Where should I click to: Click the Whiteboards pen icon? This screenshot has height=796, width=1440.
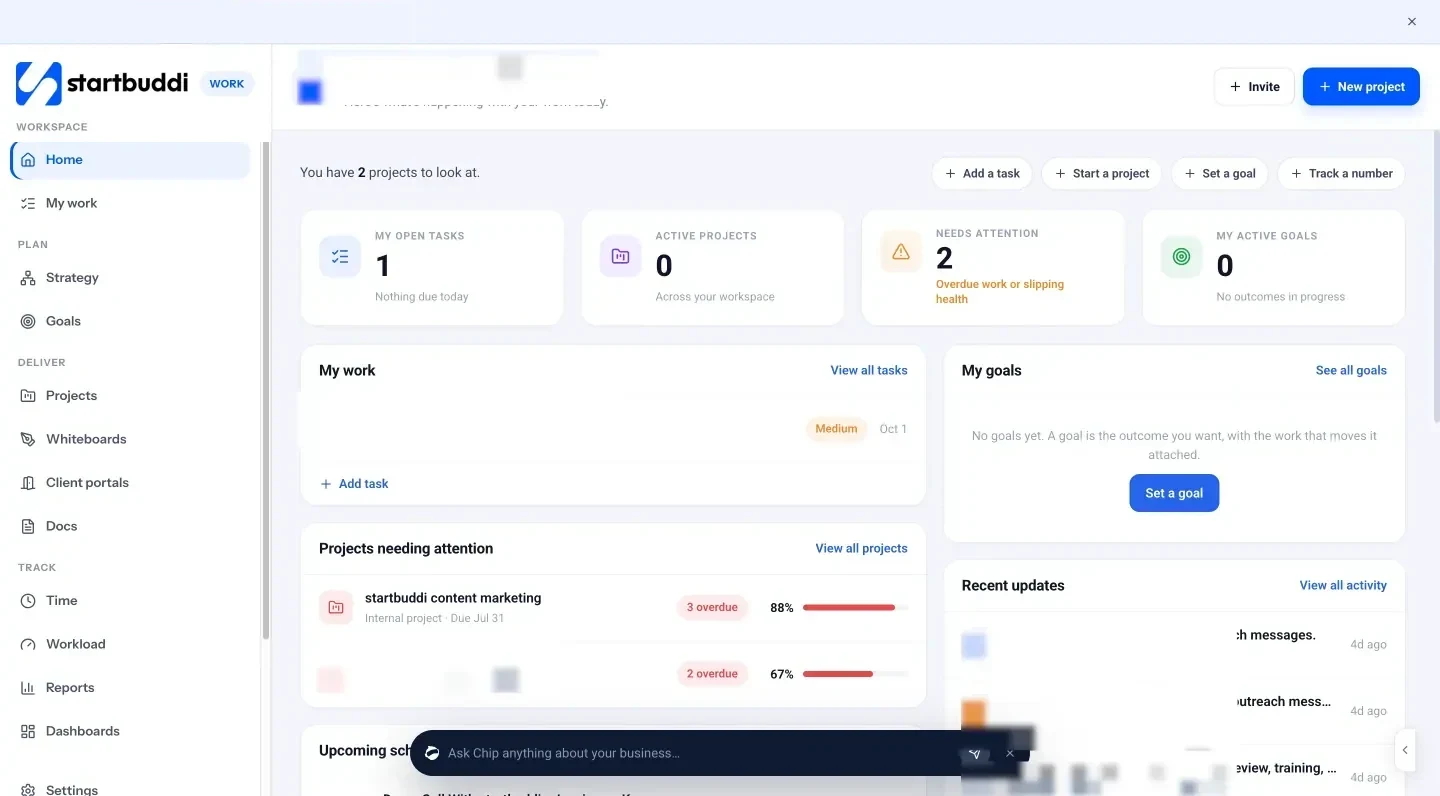pyautogui.click(x=28, y=439)
